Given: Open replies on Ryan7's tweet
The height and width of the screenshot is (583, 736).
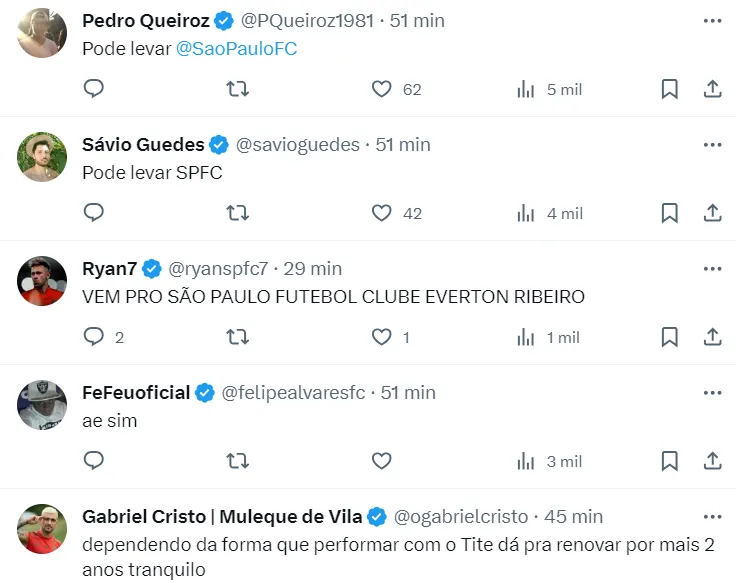Looking at the screenshot, I should 94,337.
